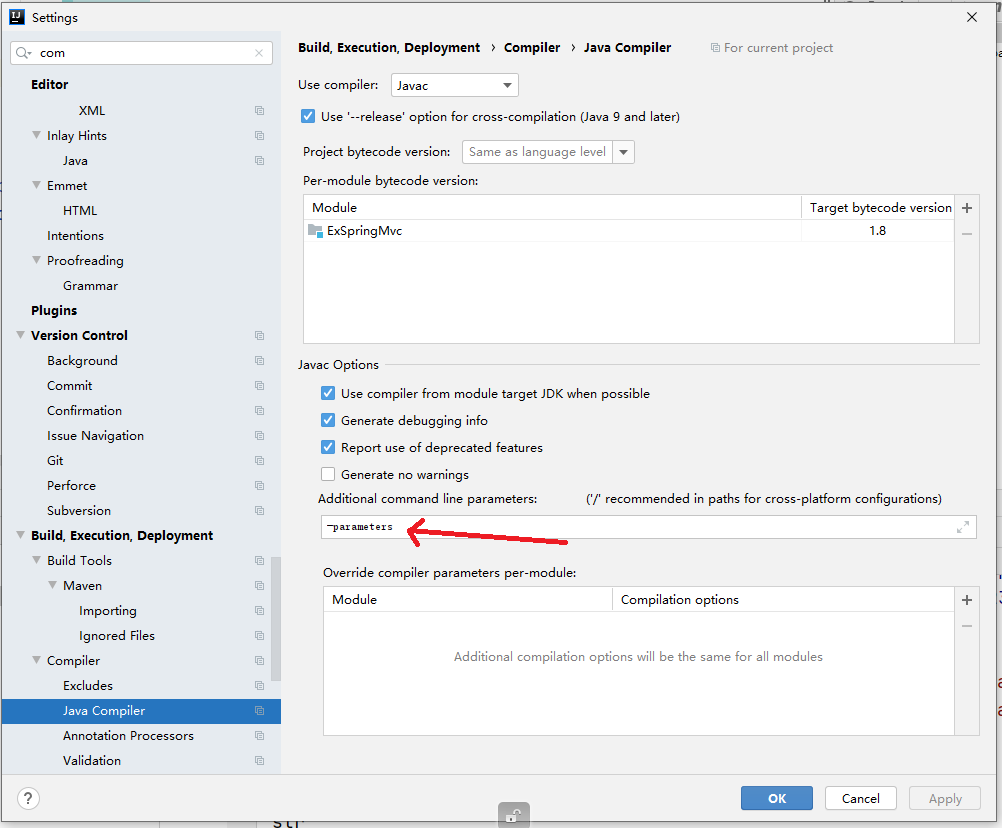Open the Plugins settings page

pyautogui.click(x=54, y=310)
